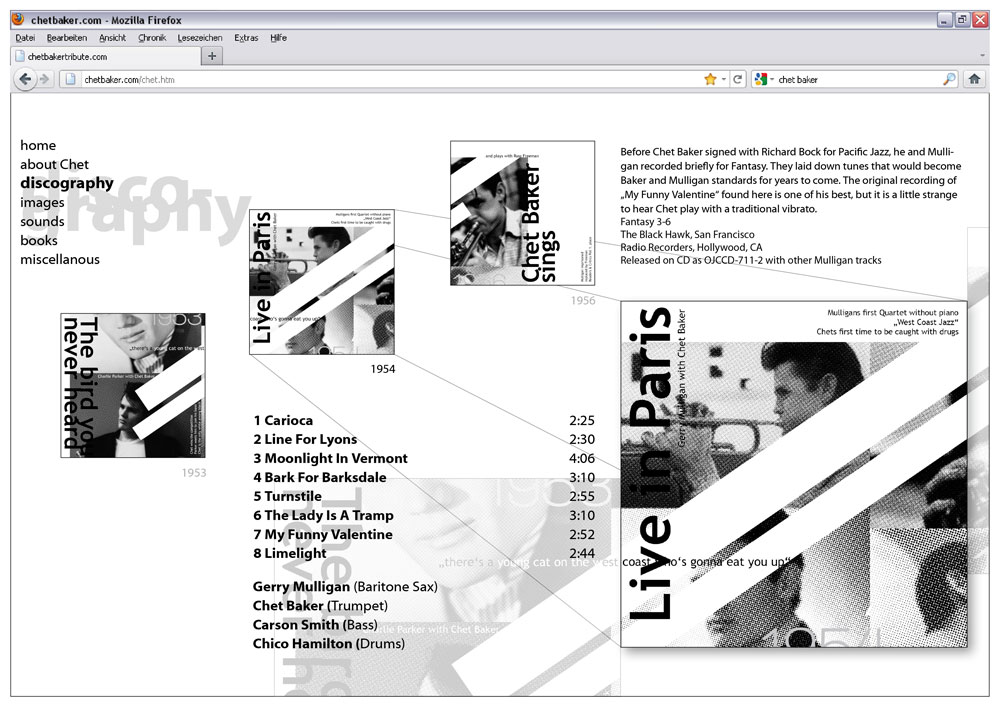This screenshot has width=1000, height=707.
Task: Click track 1 Carioca
Action: [283, 420]
